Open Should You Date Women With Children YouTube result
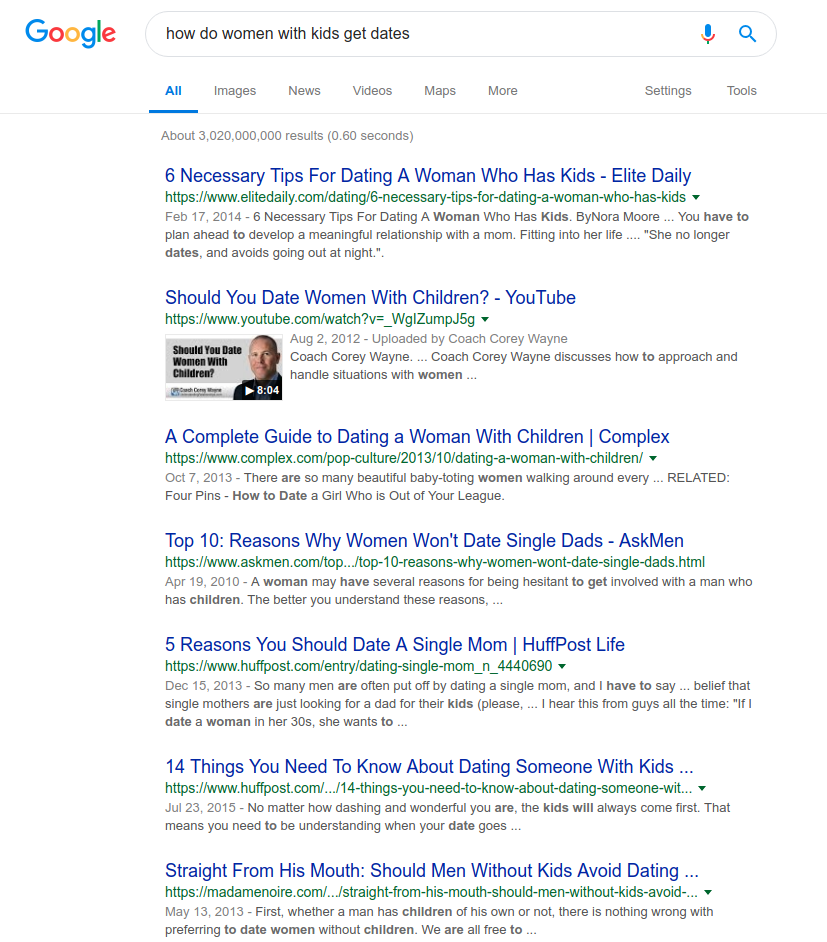Viewport: 827px width, 942px height. tap(371, 297)
